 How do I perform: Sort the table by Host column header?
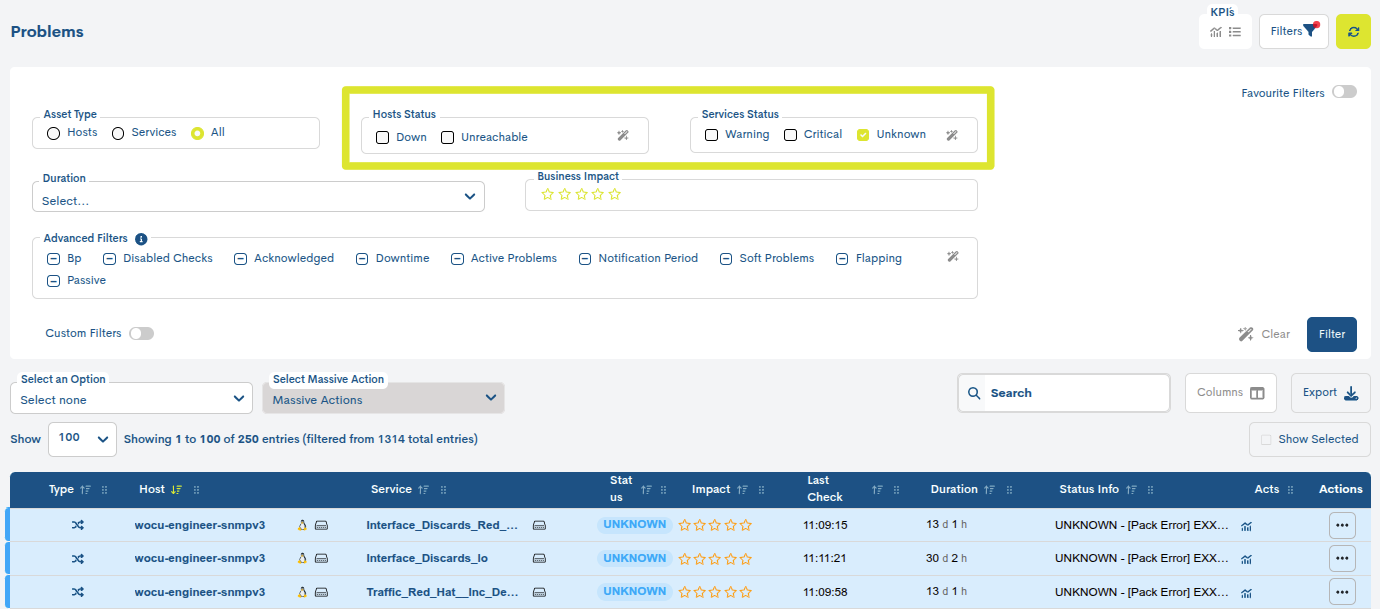152,489
